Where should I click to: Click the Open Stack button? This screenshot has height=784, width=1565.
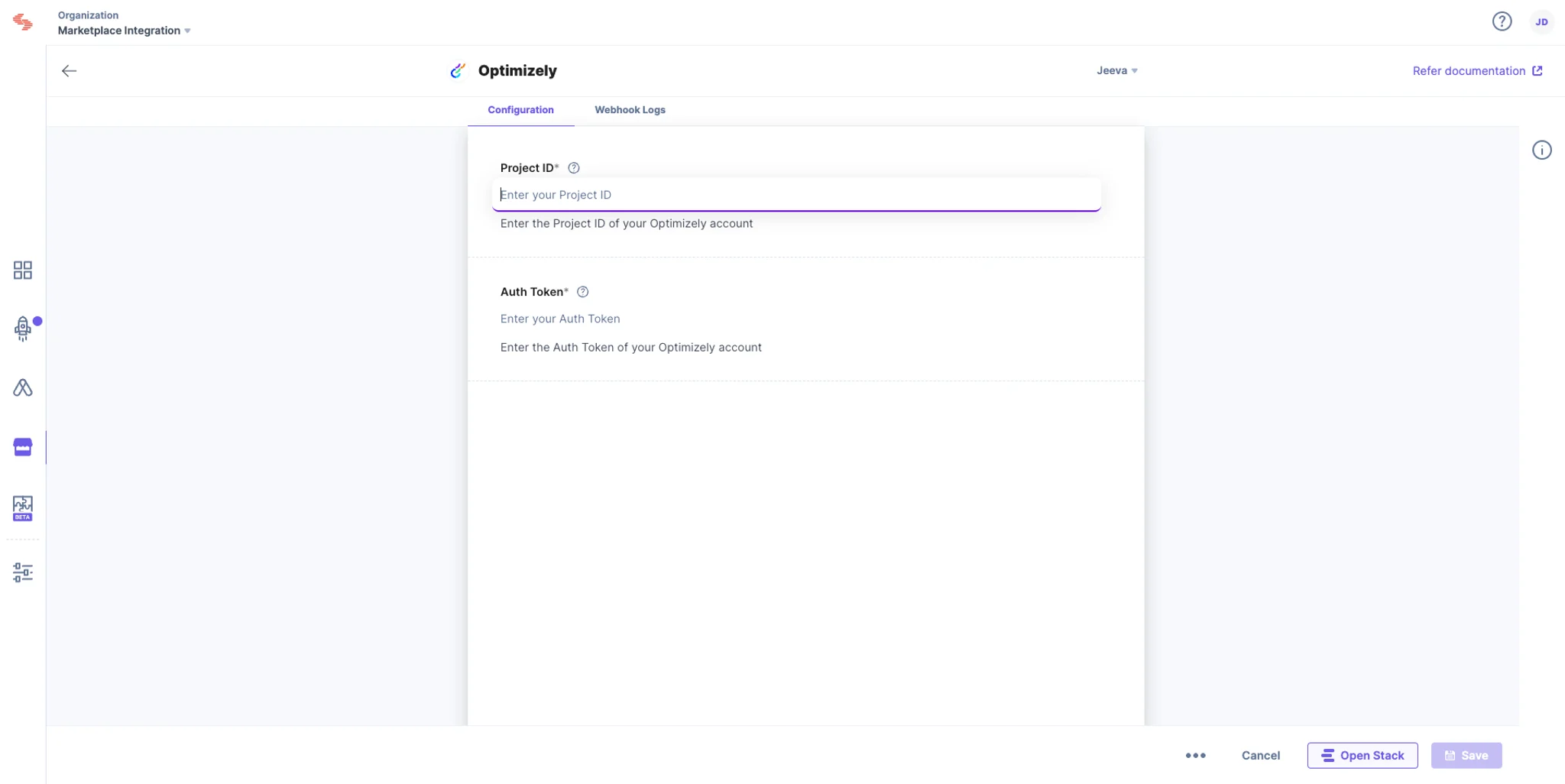pos(1362,755)
